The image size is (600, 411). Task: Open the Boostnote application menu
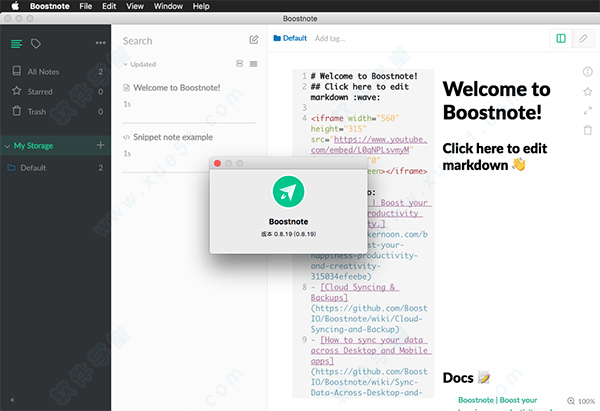(50, 6)
